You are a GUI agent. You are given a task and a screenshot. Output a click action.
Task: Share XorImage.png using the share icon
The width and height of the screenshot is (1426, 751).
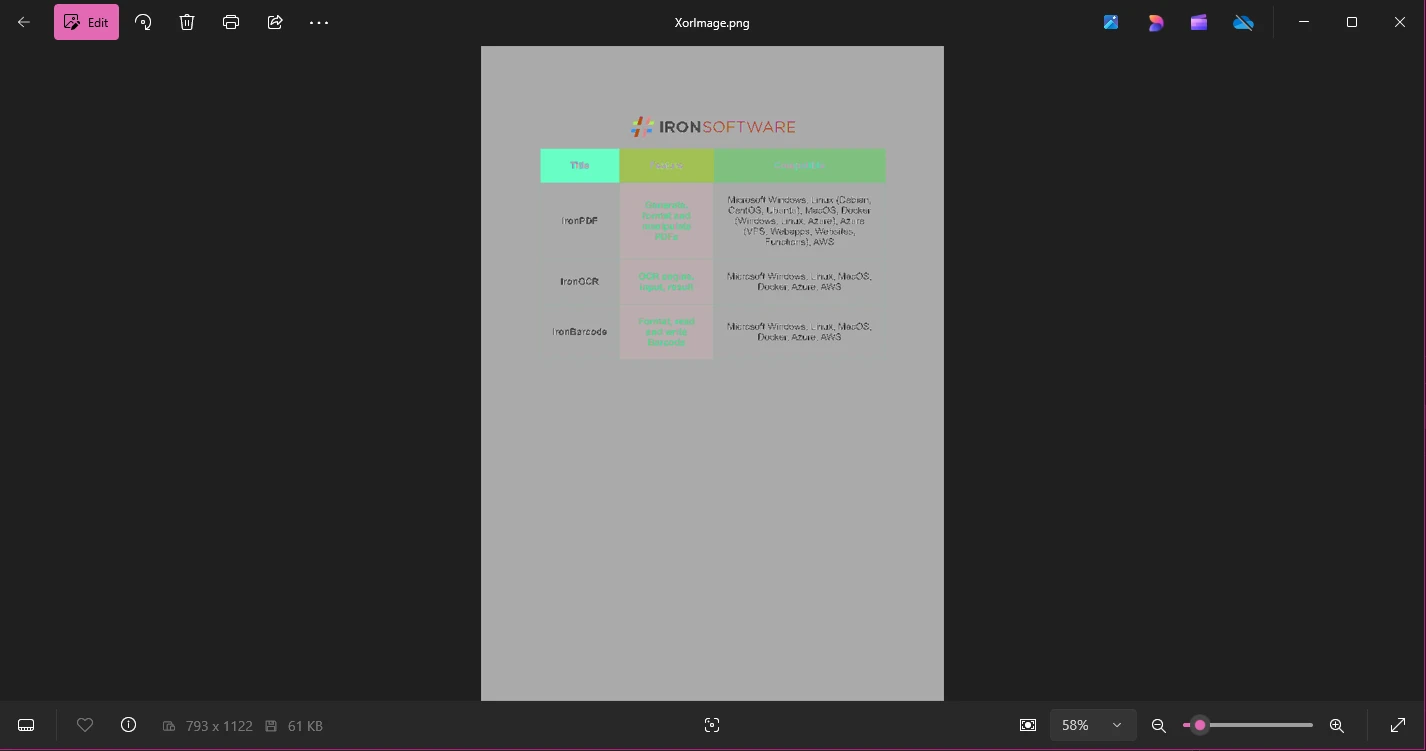[x=275, y=22]
